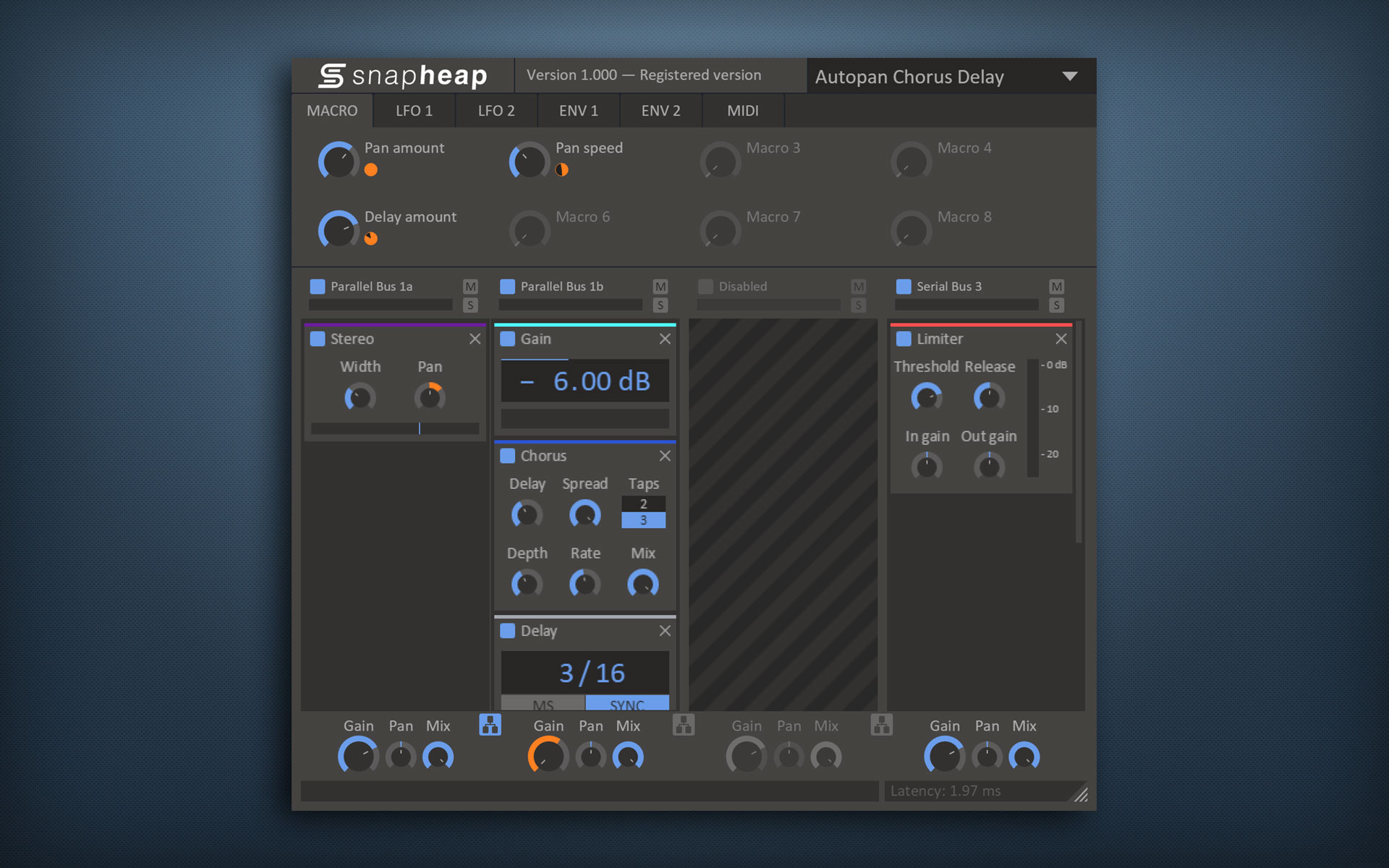Select 2 in the Chorus Taps selector
The image size is (1389, 868).
pos(643,504)
